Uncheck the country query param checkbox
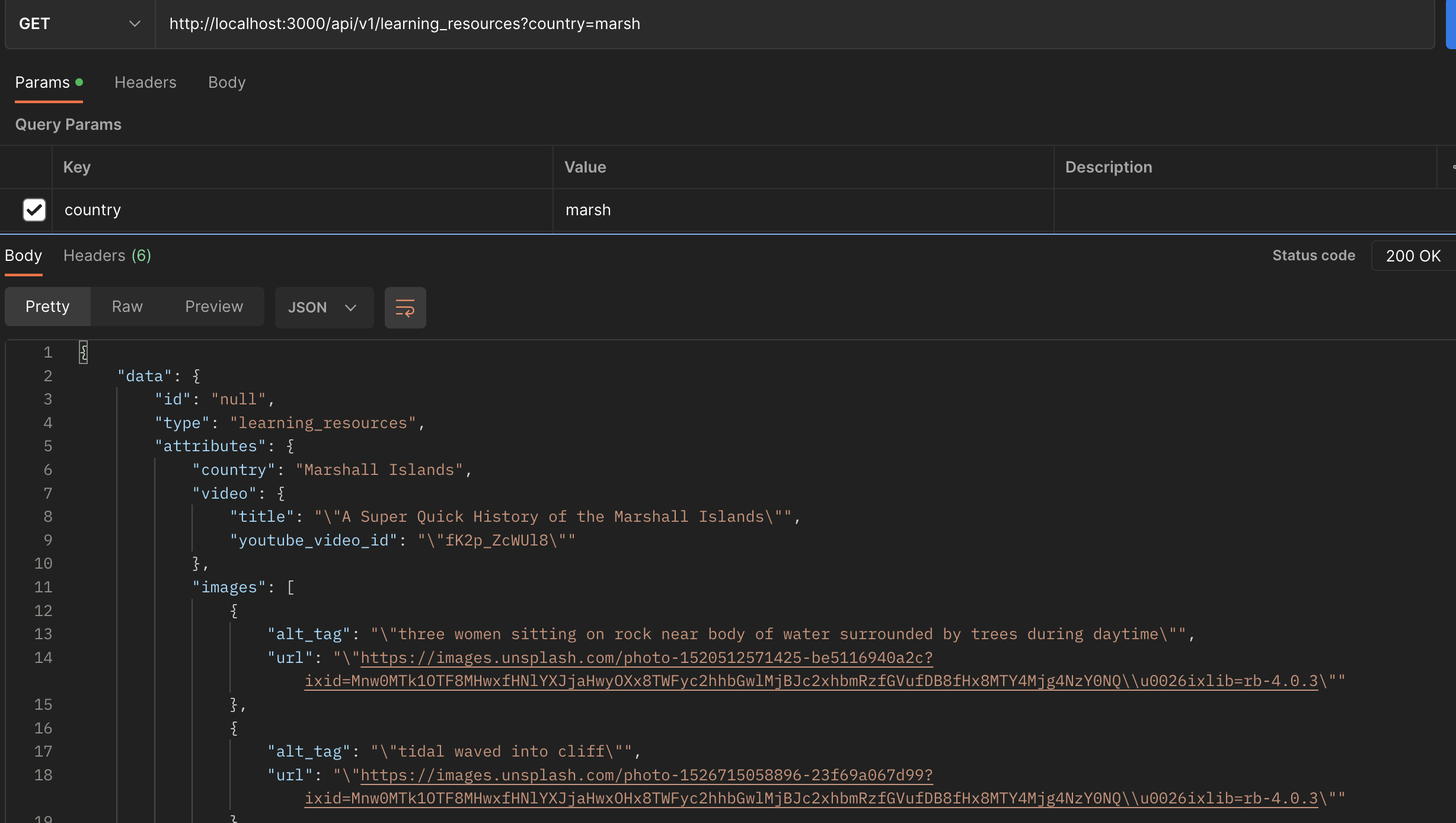This screenshot has height=823, width=1456. [34, 210]
